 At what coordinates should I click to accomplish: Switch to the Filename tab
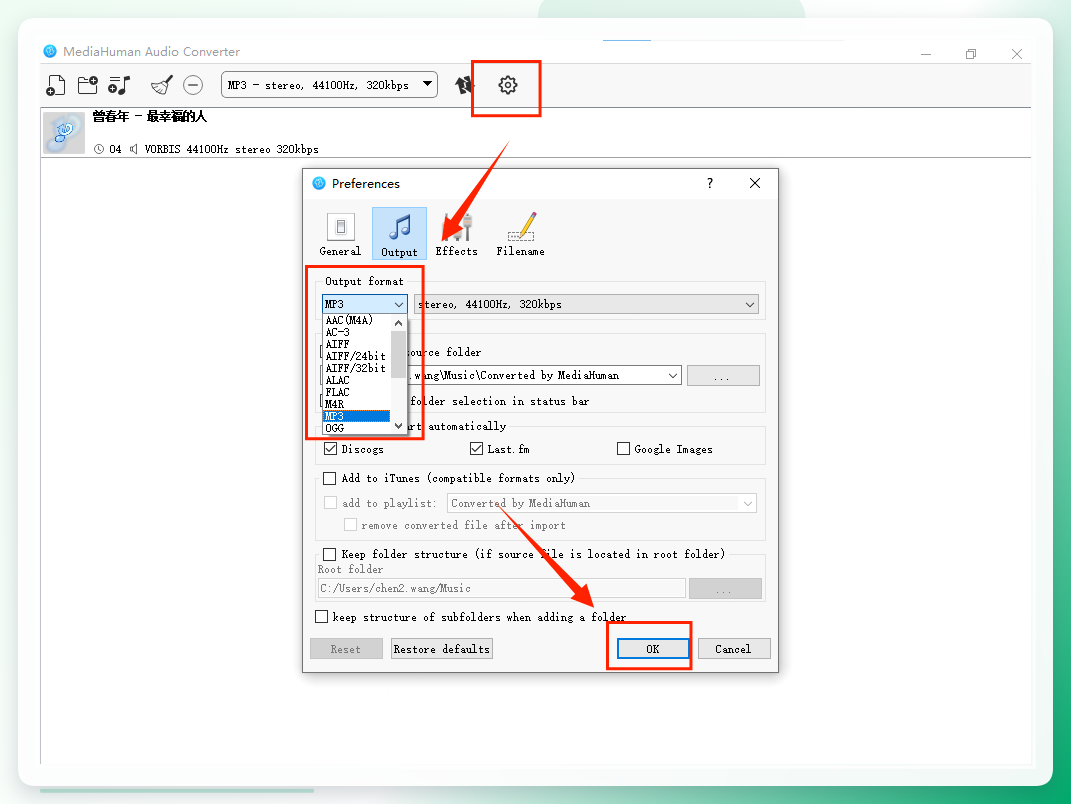pos(520,234)
